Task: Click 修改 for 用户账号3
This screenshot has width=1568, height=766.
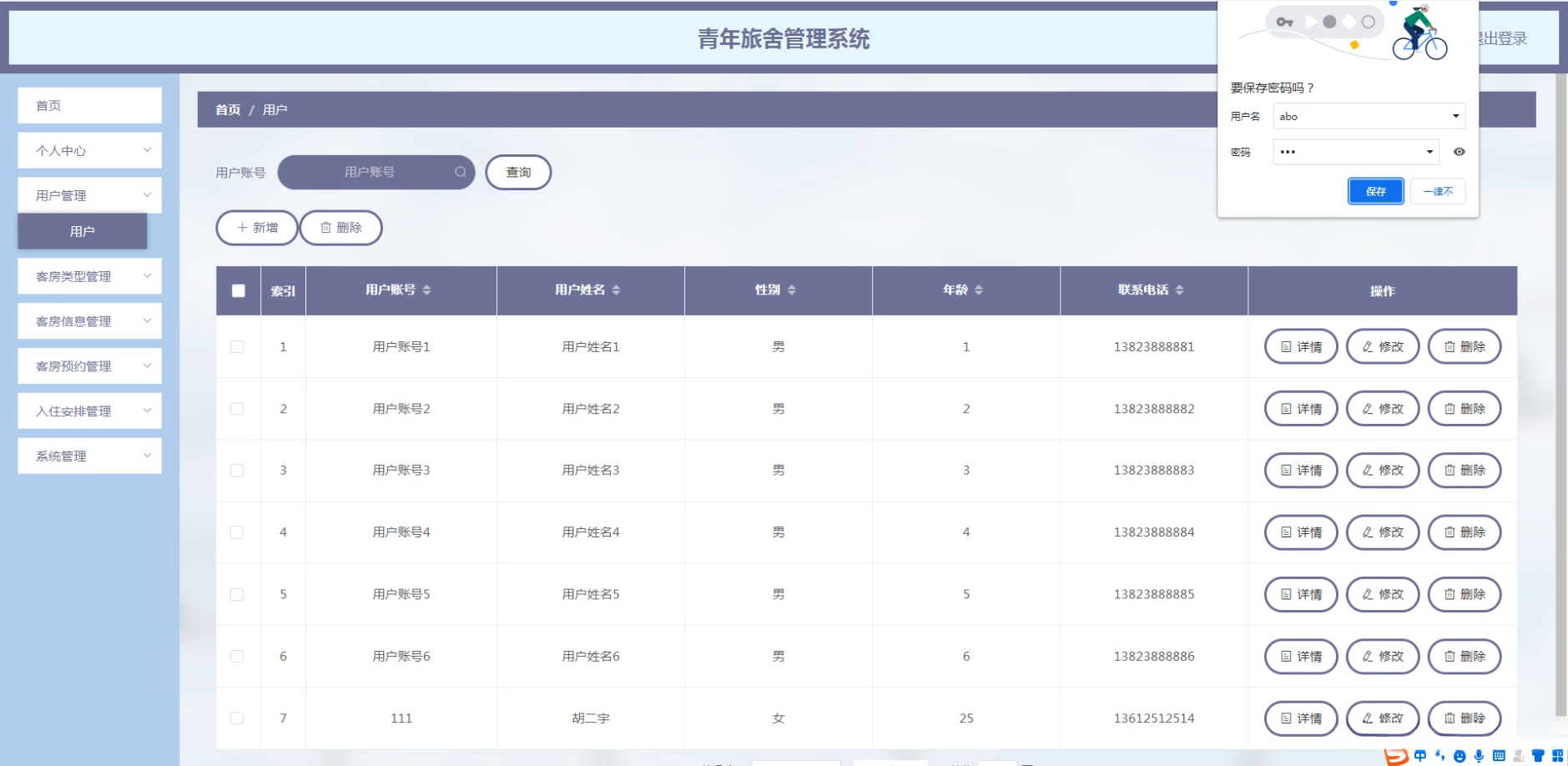Action: pyautogui.click(x=1383, y=471)
